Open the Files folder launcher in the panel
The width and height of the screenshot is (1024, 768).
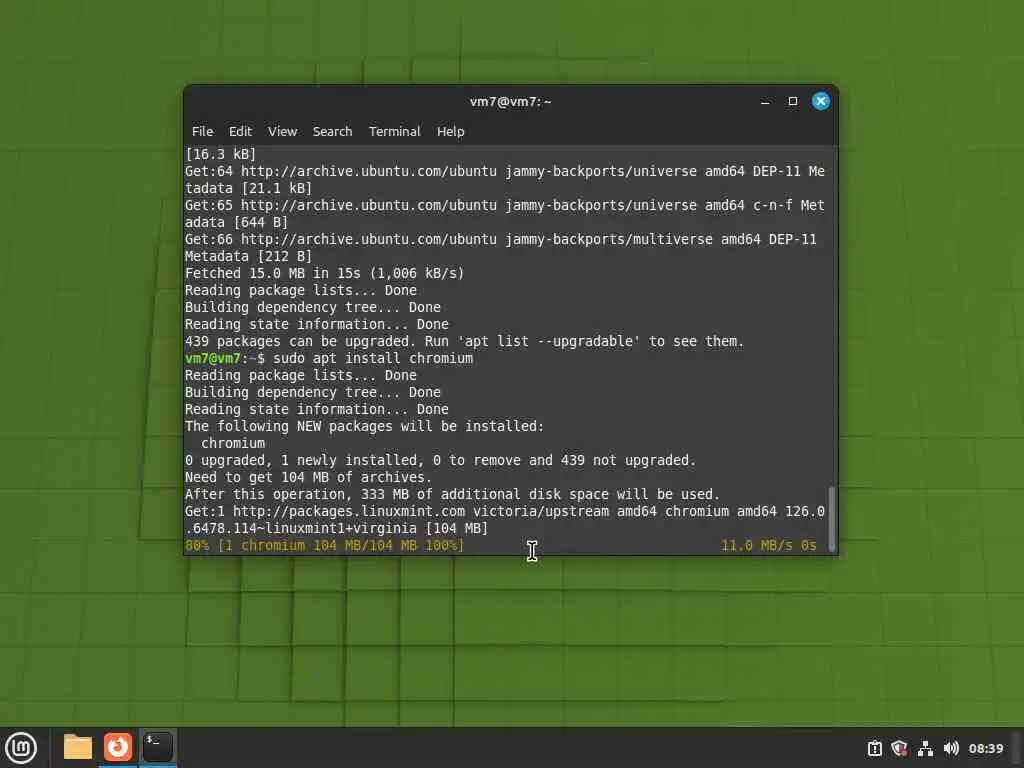[x=78, y=747]
